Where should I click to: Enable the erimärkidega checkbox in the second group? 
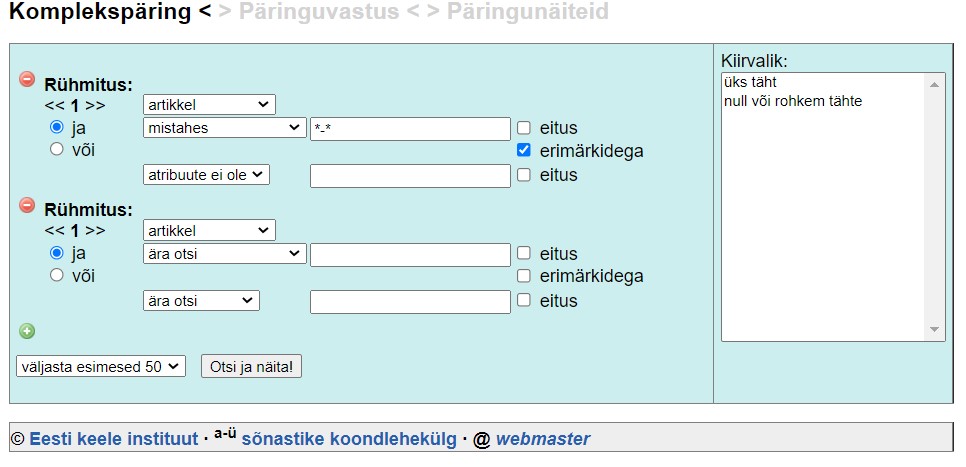pyautogui.click(x=524, y=276)
